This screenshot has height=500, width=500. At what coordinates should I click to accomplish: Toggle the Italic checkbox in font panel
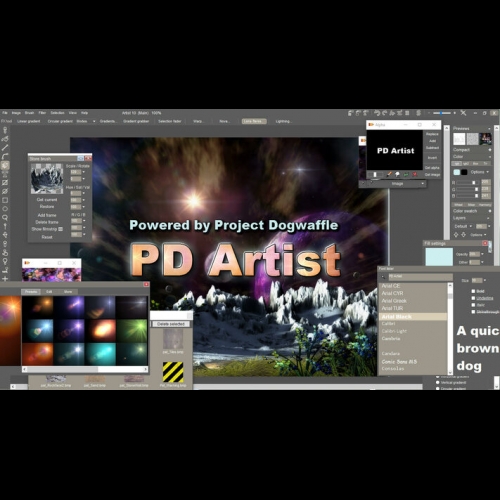pyautogui.click(x=473, y=305)
